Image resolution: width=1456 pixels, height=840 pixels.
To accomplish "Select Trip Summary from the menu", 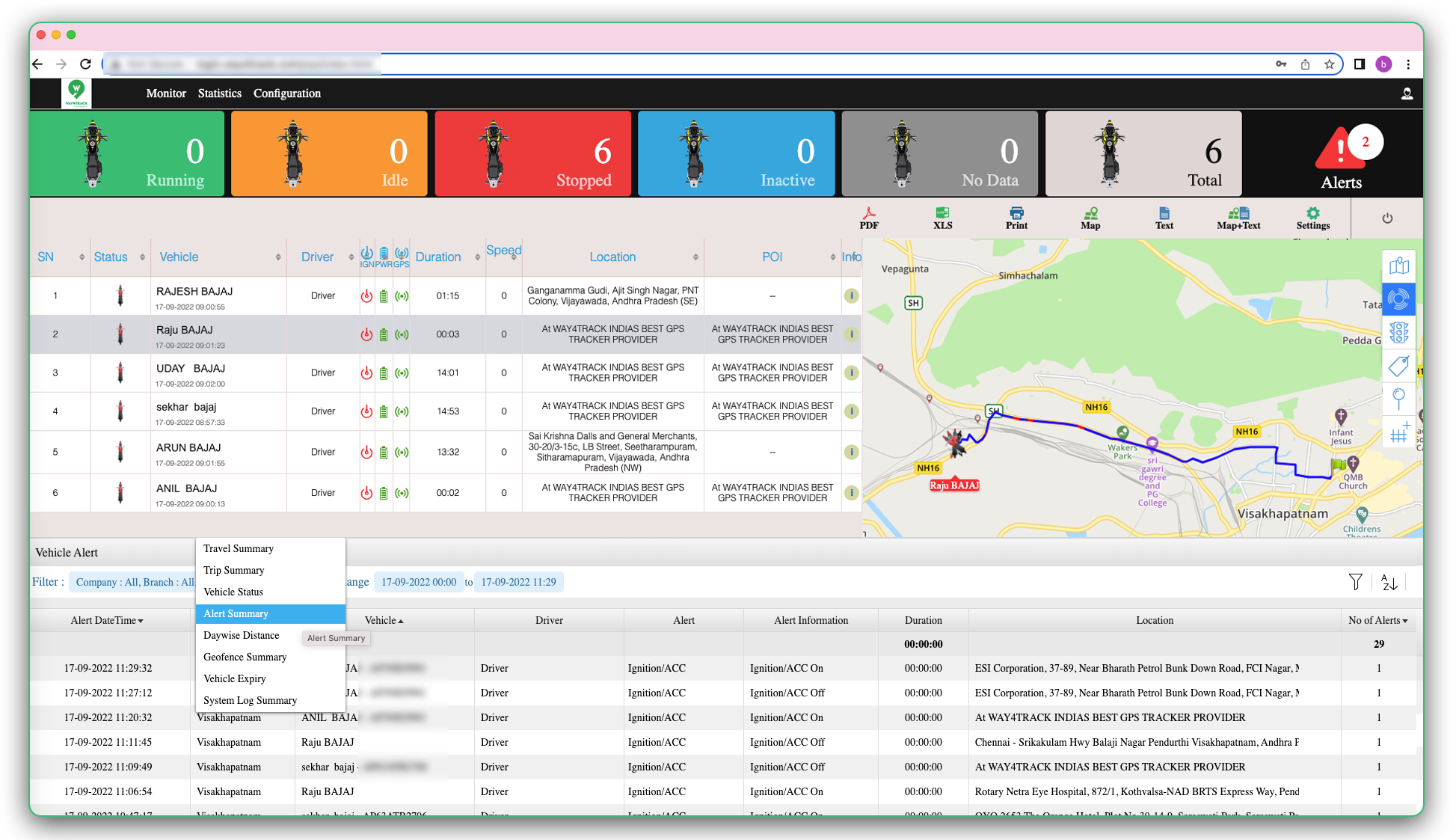I will [270, 570].
